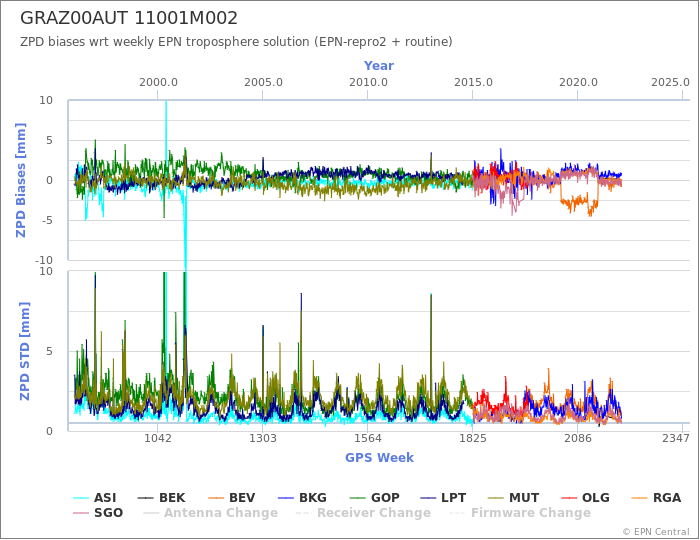Screen dimensions: 700x540
Task: Toggle the OLG series legend entry
Action: coord(585,498)
